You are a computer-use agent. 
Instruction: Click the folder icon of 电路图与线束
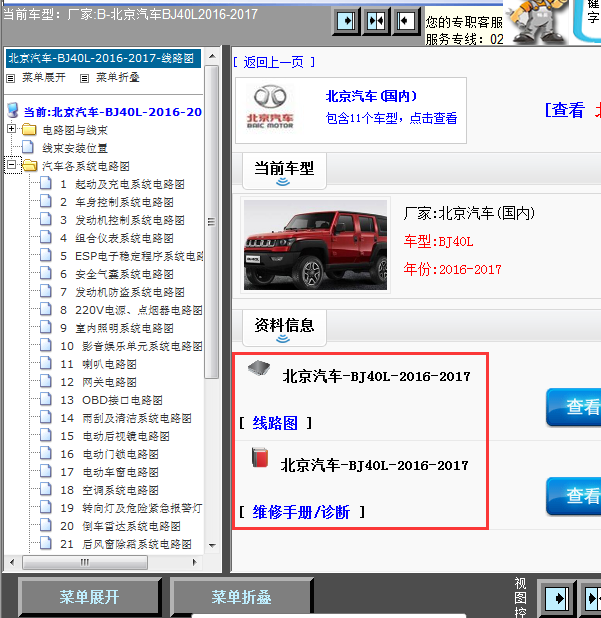[x=29, y=129]
